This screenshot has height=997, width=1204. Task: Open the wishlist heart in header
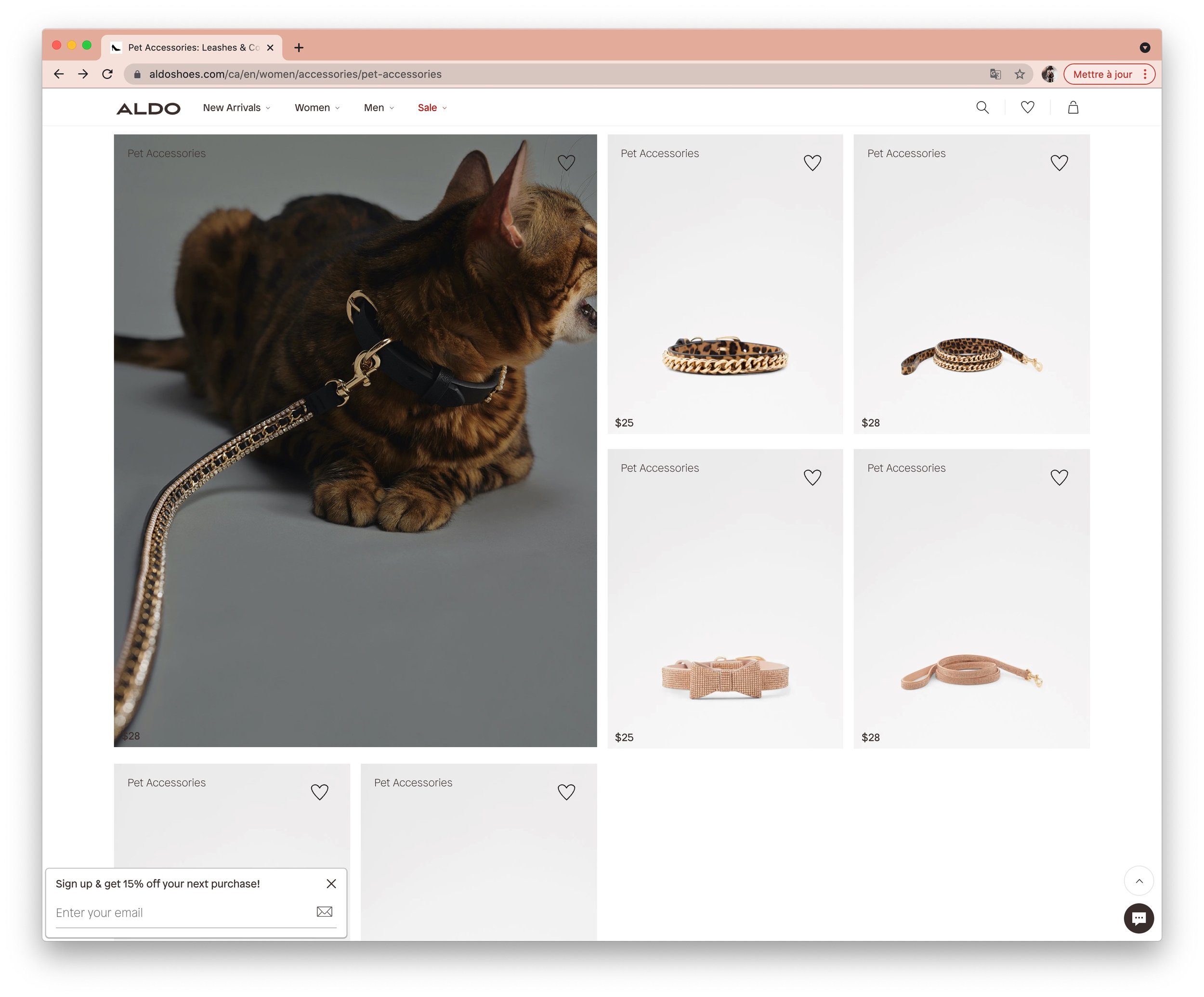point(1027,107)
